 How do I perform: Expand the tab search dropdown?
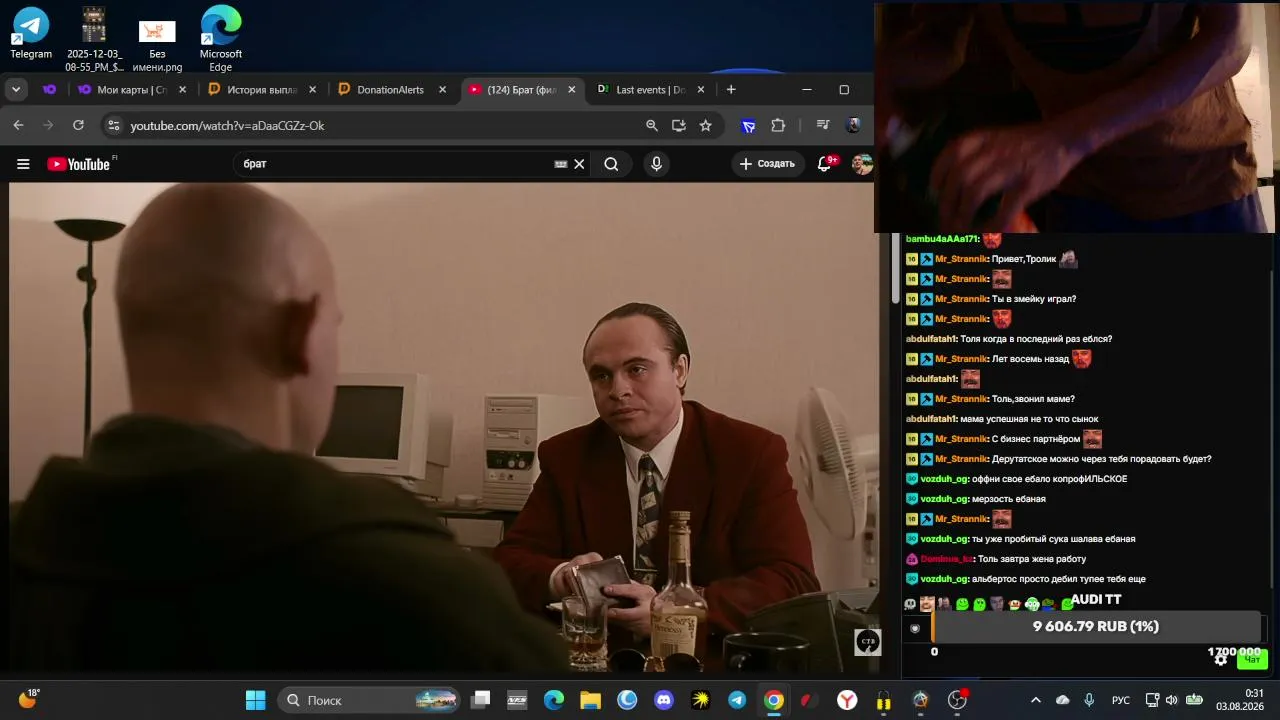pos(16,89)
